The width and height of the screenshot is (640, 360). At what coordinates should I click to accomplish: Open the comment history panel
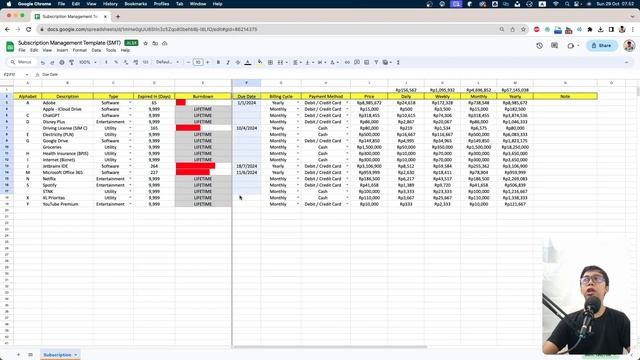tap(554, 46)
